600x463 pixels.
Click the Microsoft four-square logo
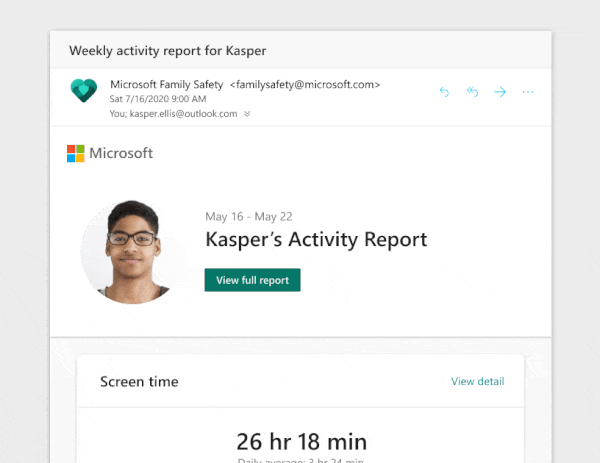coord(76,153)
